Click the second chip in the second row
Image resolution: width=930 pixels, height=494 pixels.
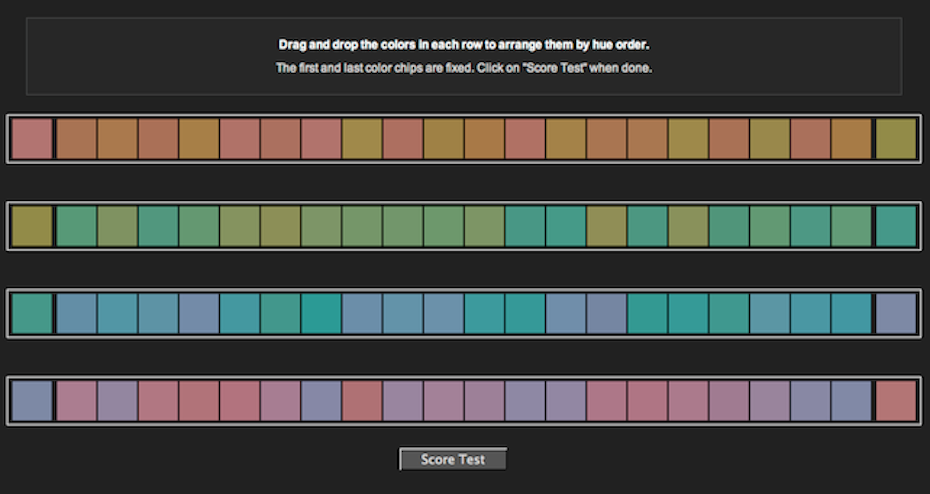[76, 226]
